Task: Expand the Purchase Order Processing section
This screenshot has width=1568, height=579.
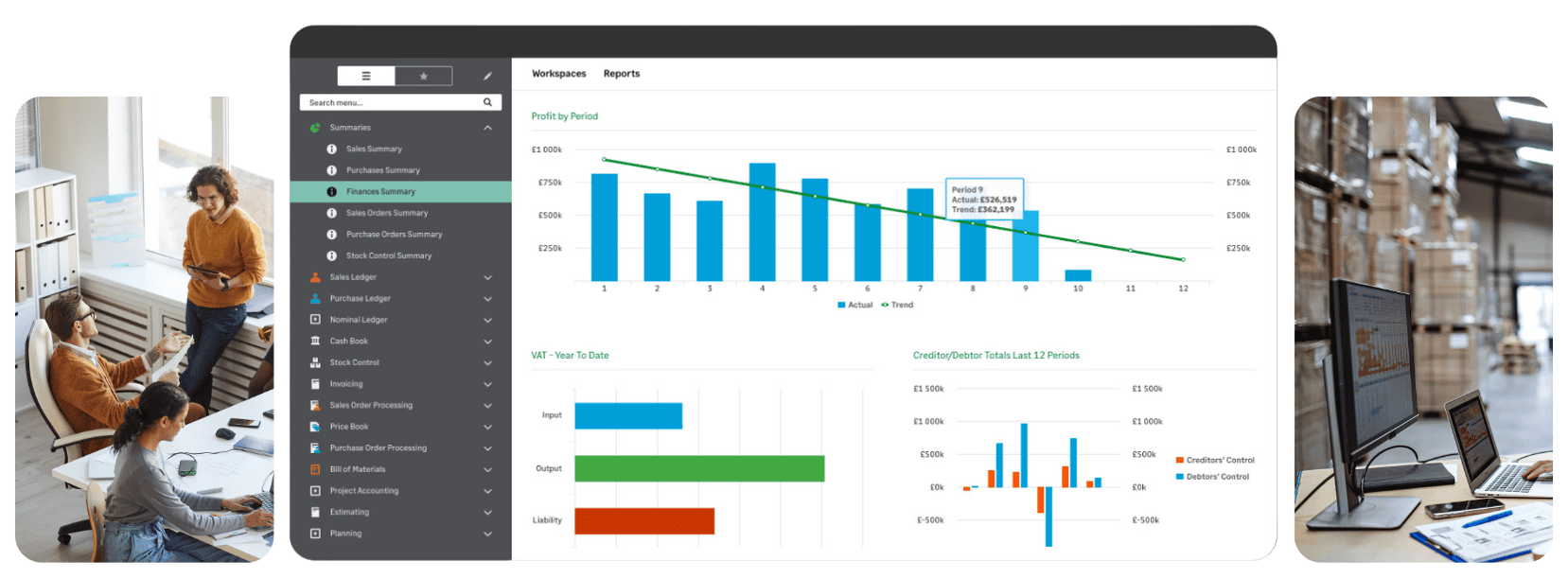Action: [487, 448]
